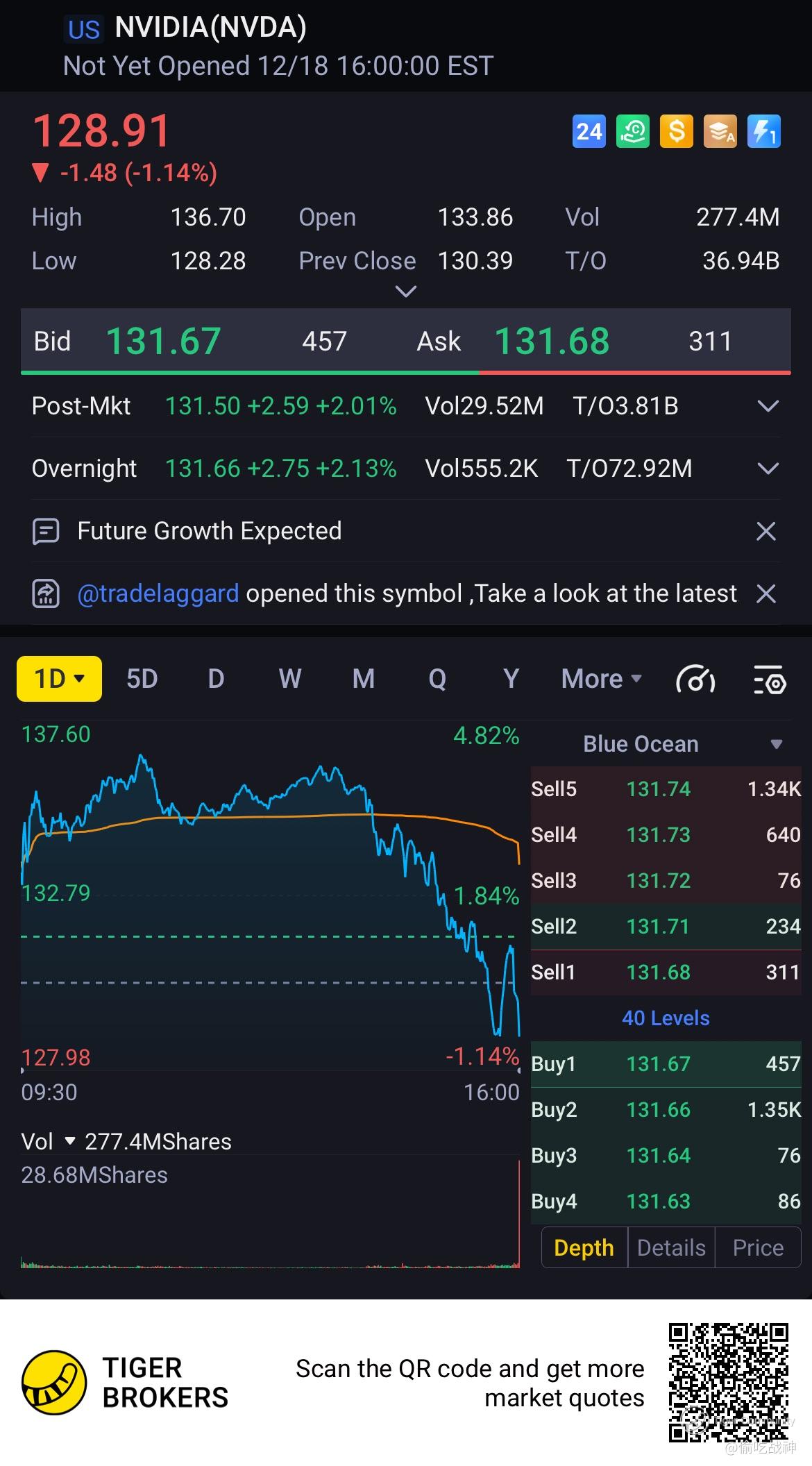Image resolution: width=812 pixels, height=1466 pixels.
Task: Tap the NVIDIA(NVDA) title
Action: (210, 27)
